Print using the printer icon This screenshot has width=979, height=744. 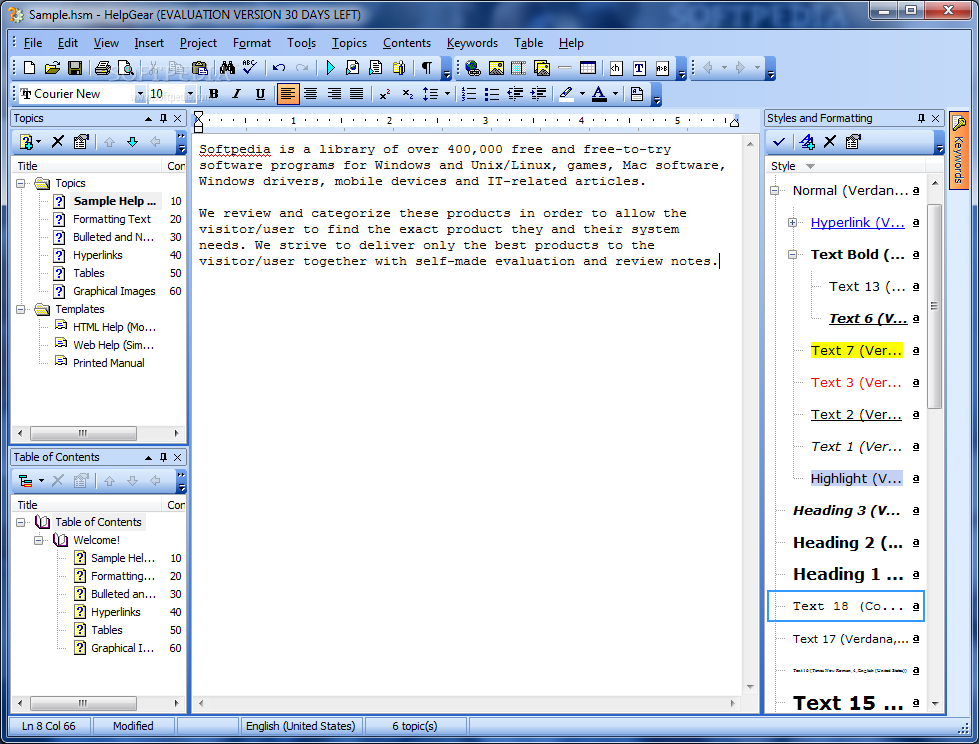point(102,68)
